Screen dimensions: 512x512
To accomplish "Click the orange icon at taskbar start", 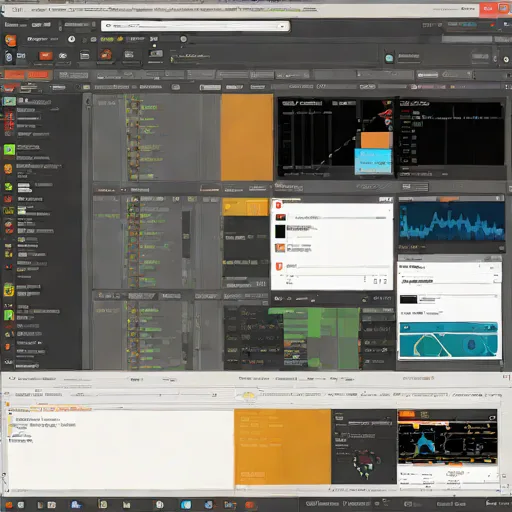I will point(9,505).
